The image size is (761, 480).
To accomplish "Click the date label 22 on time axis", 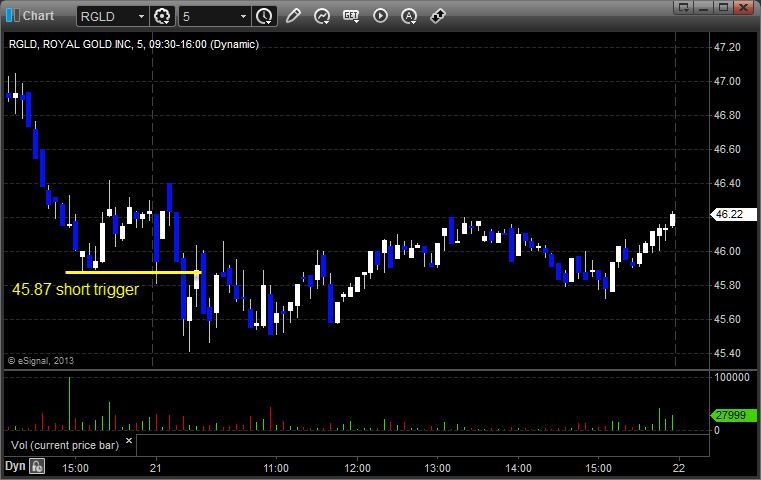I will pyautogui.click(x=678, y=468).
